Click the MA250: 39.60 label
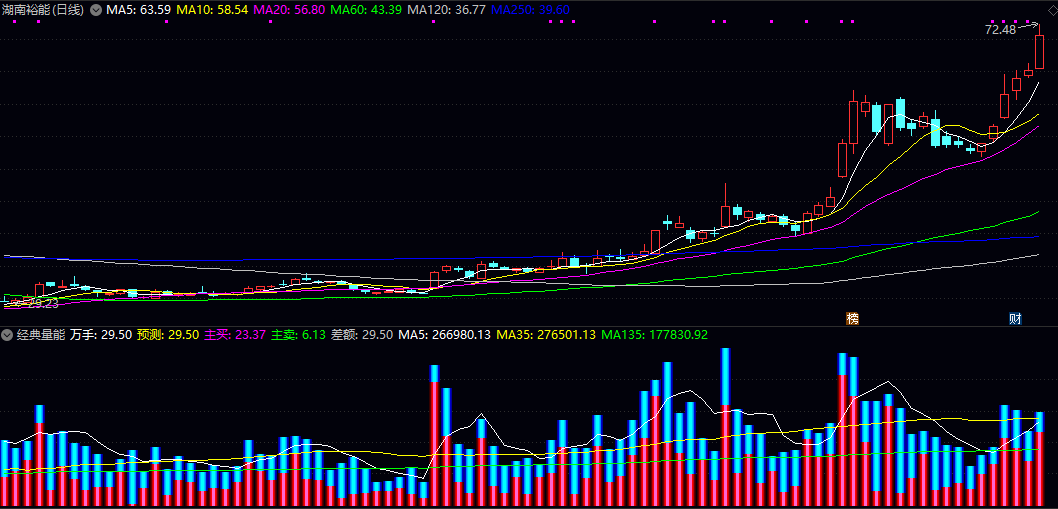Image resolution: width=1058 pixels, height=509 pixels. (x=530, y=10)
